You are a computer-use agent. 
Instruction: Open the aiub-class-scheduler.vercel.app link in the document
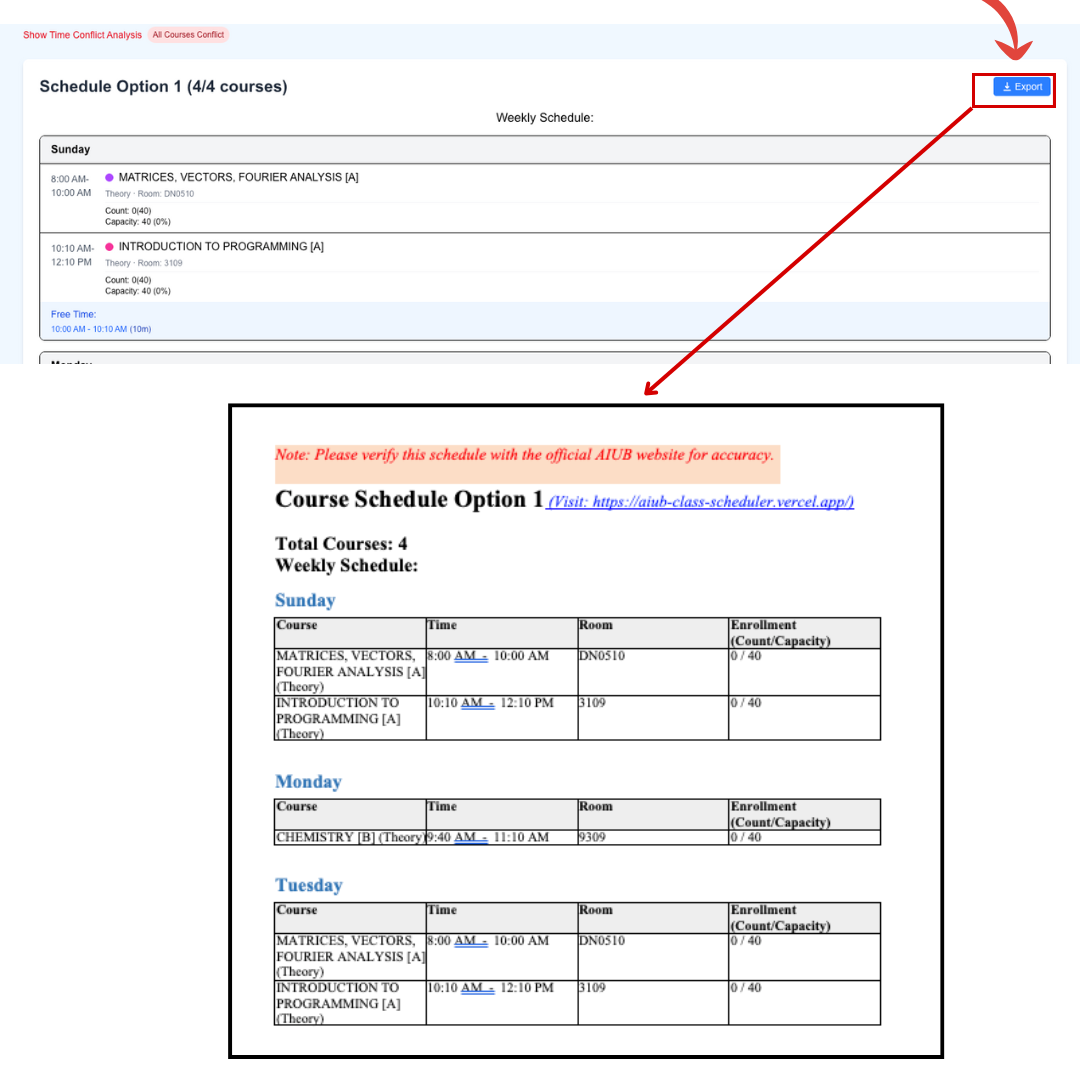(700, 502)
